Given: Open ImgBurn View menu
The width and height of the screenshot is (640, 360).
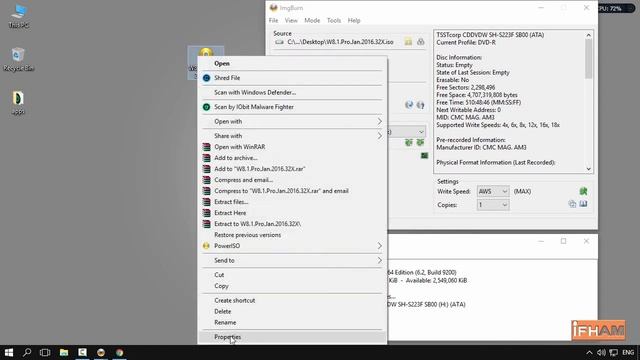Looking at the screenshot, I should (291, 20).
